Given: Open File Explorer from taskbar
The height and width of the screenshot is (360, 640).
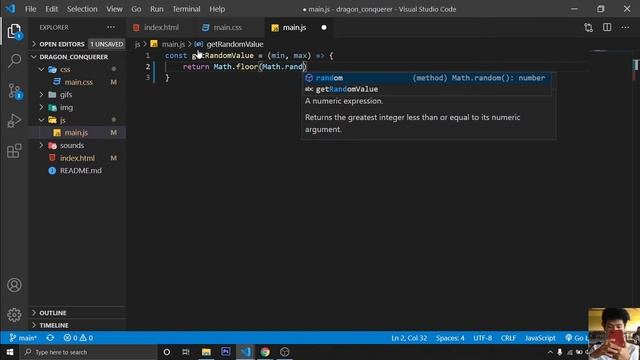Looking at the screenshot, I should tap(206, 352).
